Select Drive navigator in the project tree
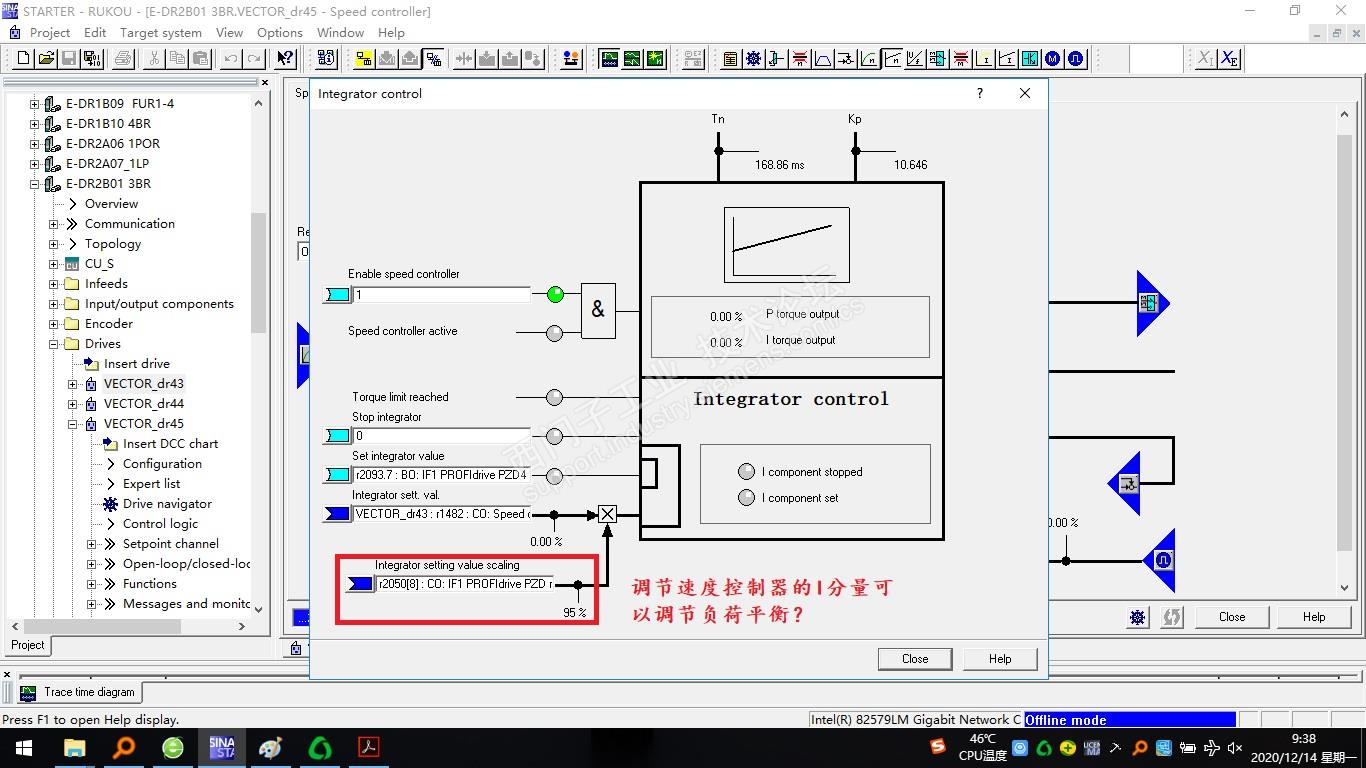This screenshot has height=768, width=1366. (167, 504)
